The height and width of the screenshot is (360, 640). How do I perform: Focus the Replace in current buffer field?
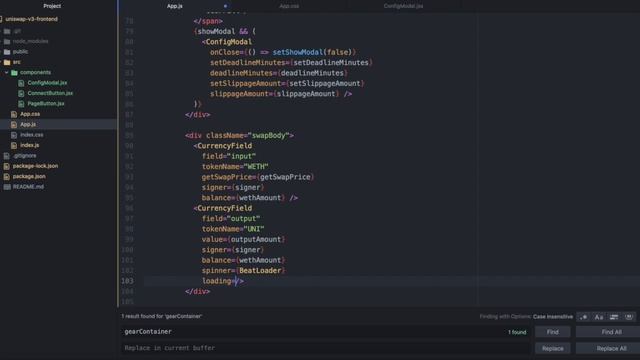coord(325,348)
